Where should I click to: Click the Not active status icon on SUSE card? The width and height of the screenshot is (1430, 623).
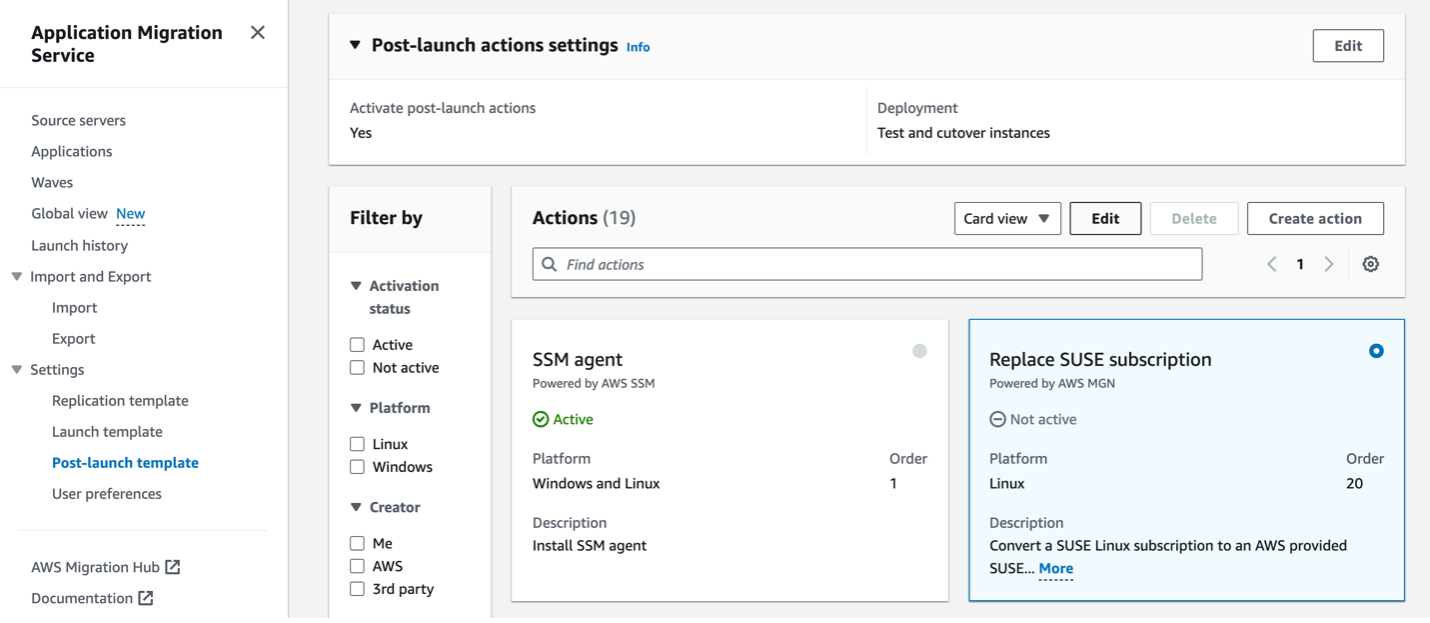pyautogui.click(x=997, y=419)
